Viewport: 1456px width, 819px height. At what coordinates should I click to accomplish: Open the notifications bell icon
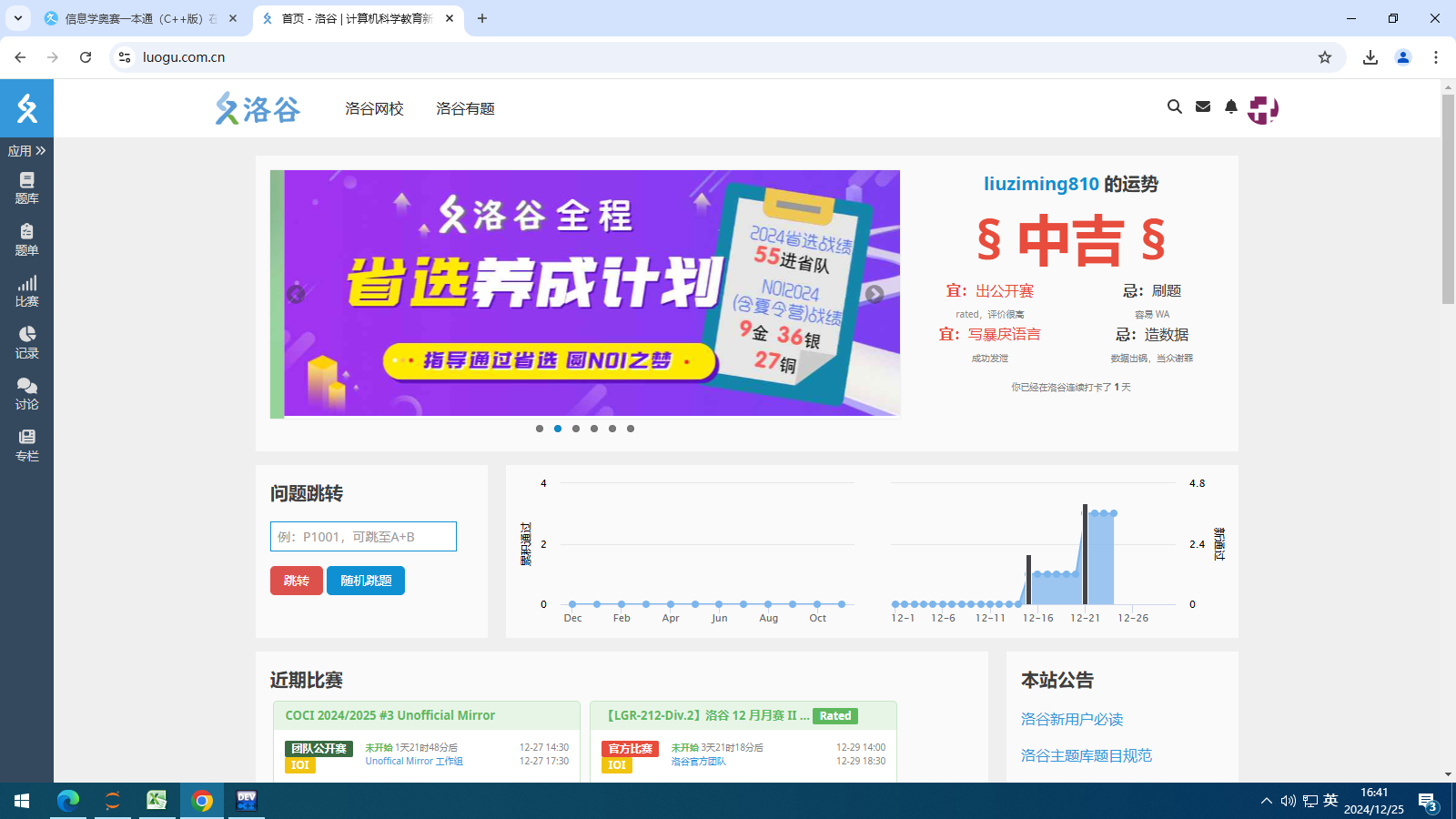coord(1231,106)
